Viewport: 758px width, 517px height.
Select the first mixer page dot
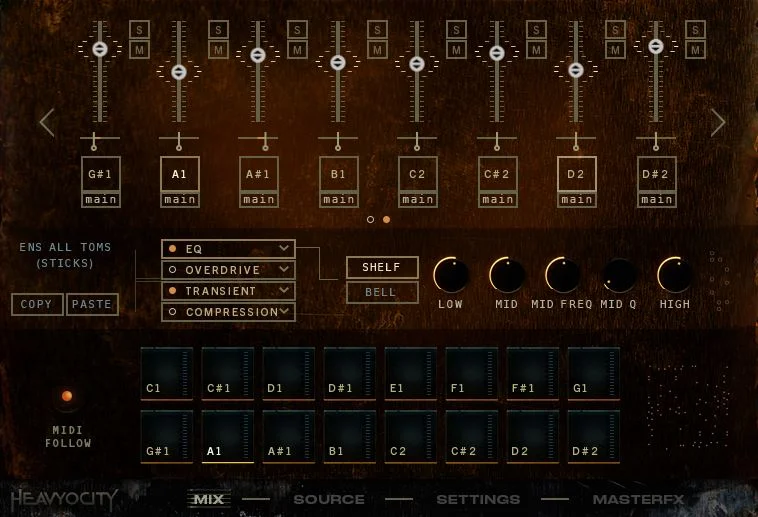[x=370, y=220]
